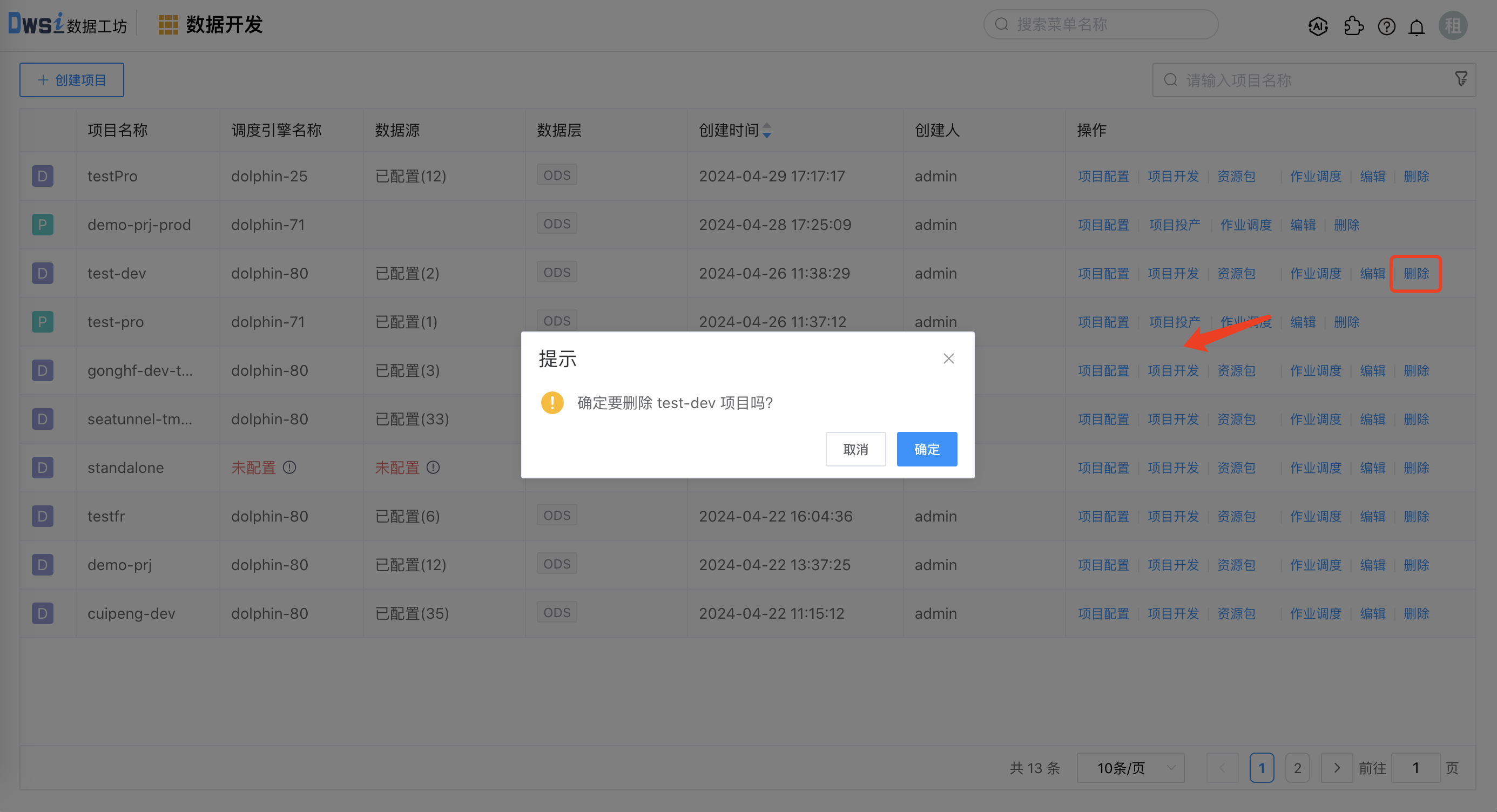1497x812 pixels.
Task: Click the filter funnel icon
Action: point(1461,79)
